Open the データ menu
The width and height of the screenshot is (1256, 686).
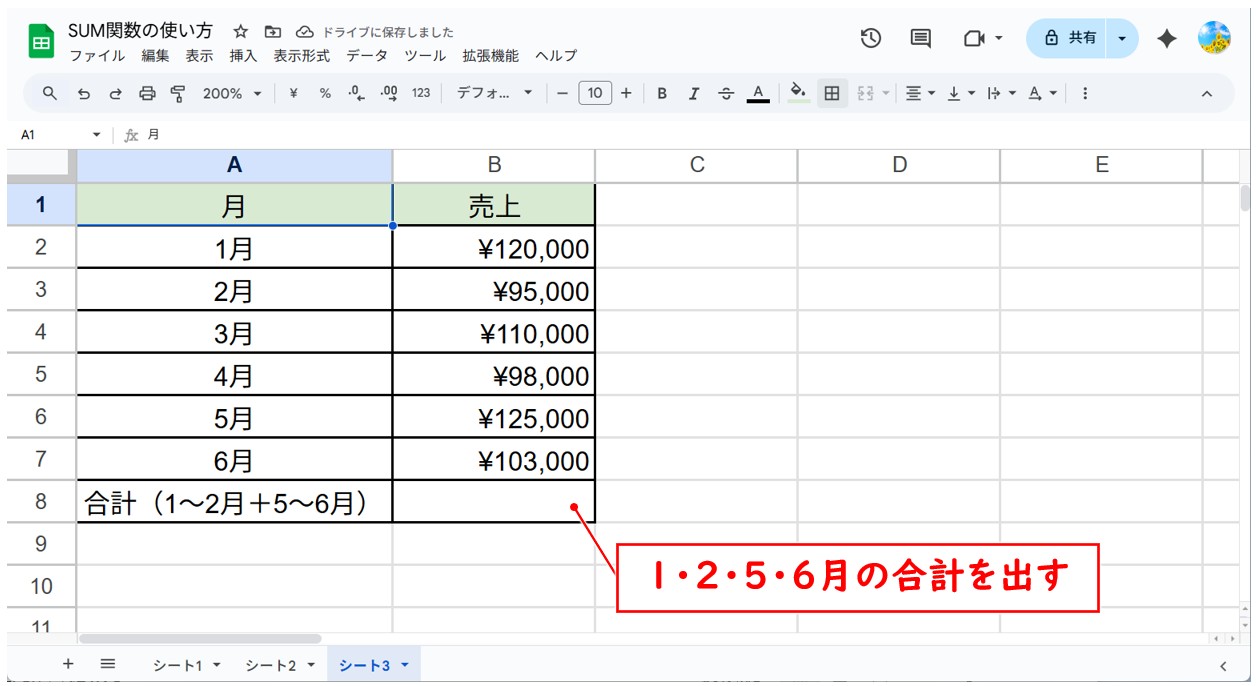(367, 56)
